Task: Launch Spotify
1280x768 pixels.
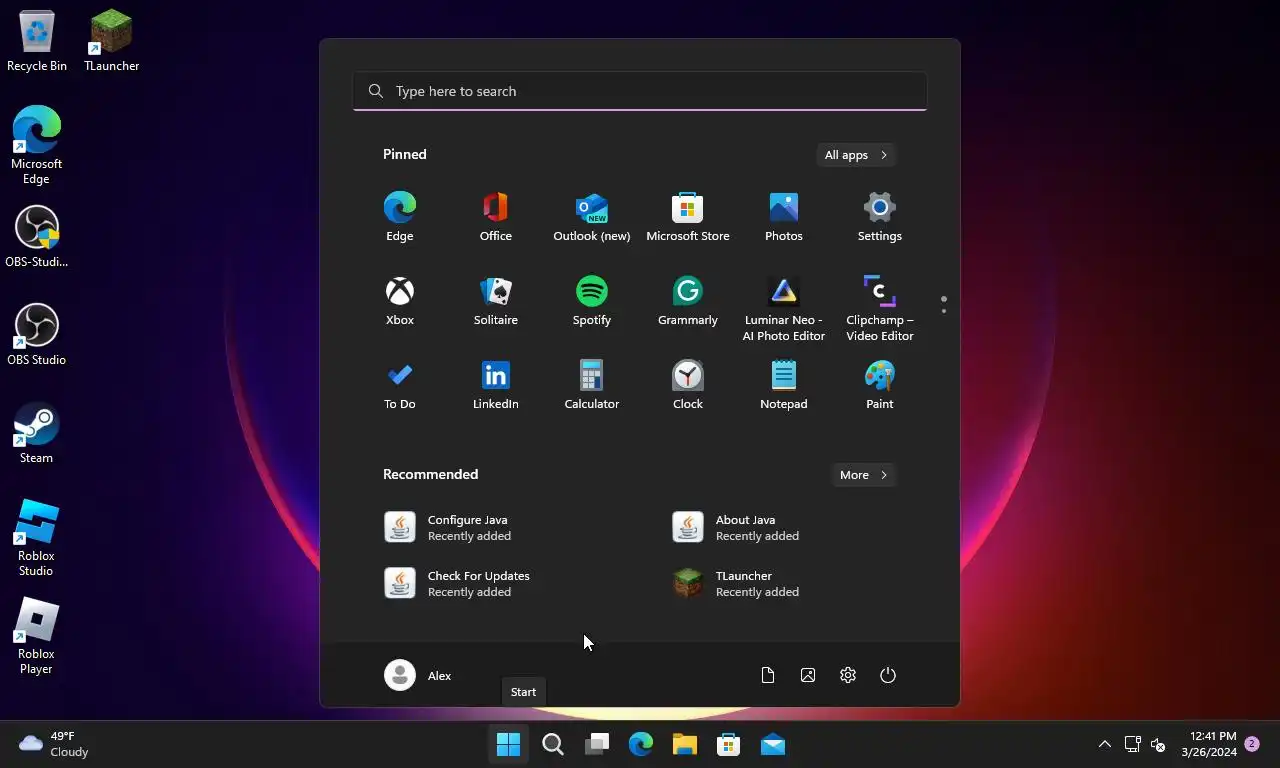Action: [x=591, y=301]
